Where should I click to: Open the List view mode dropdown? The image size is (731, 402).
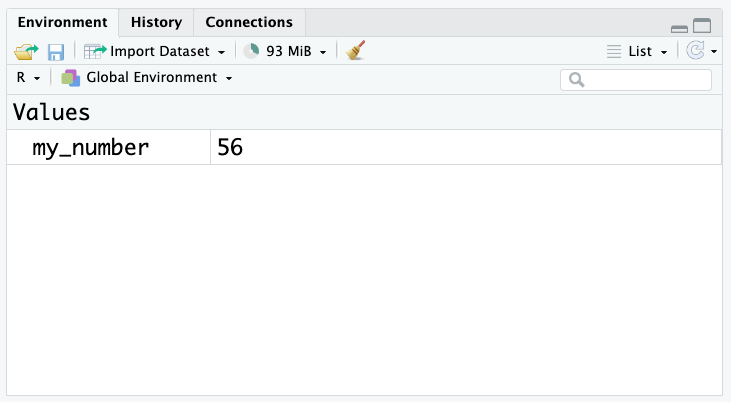pyautogui.click(x=664, y=52)
